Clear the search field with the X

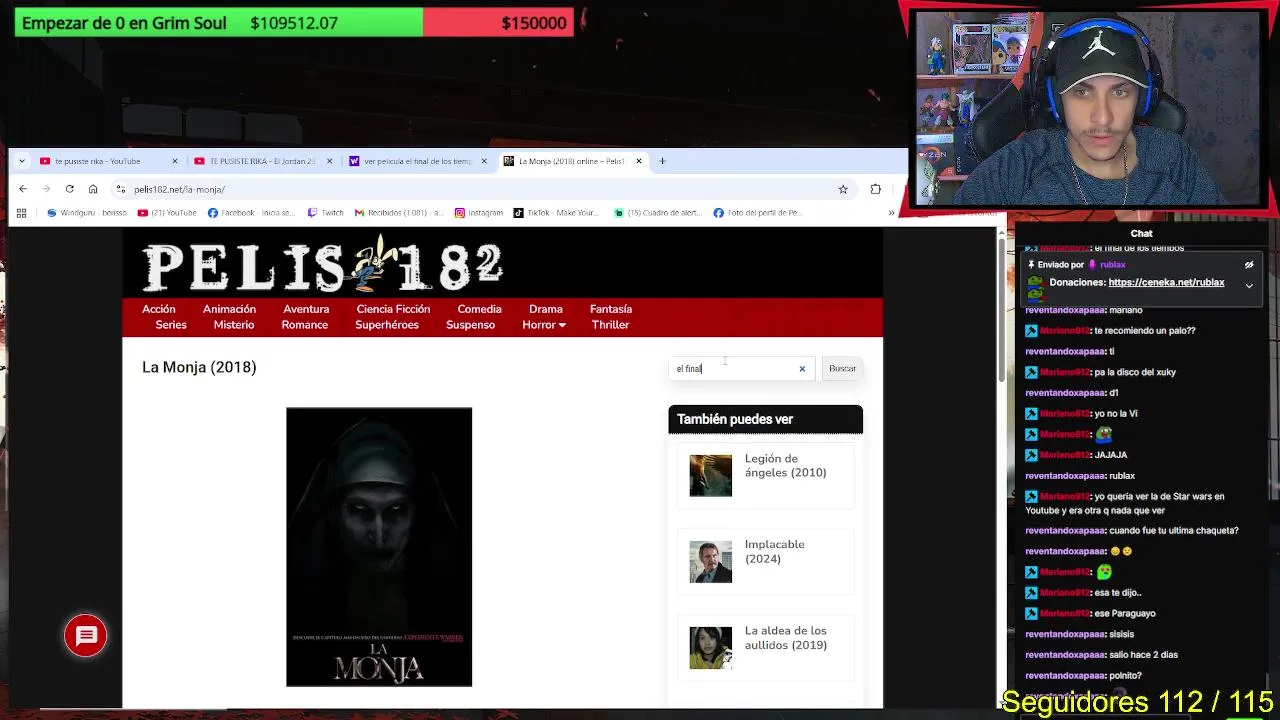click(802, 369)
